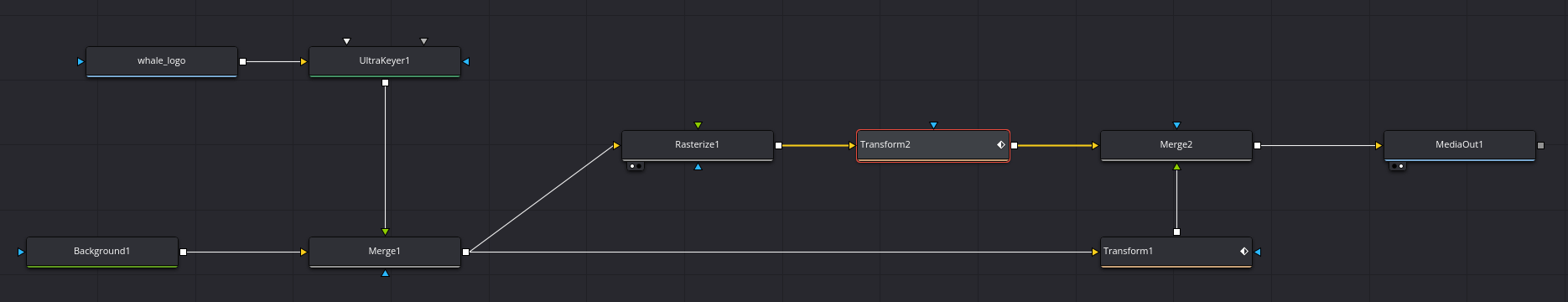The image size is (1568, 302).
Task: Select the Transform2 node
Action: click(x=933, y=145)
